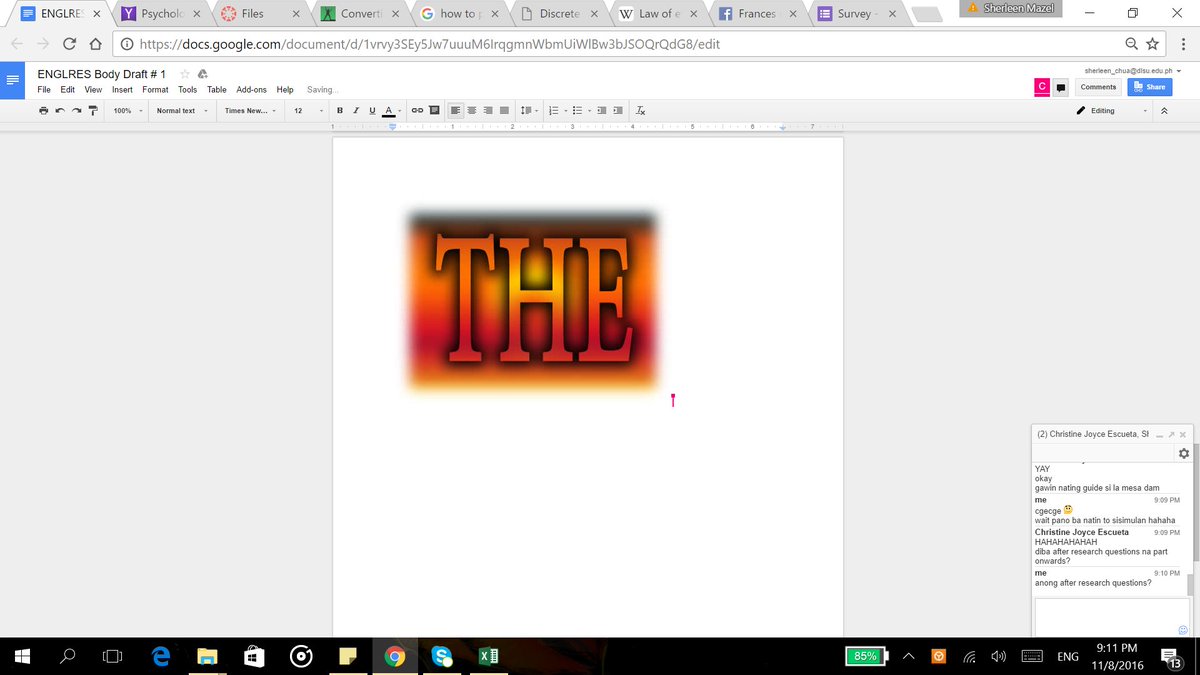Image resolution: width=1200 pixels, height=675 pixels.
Task: Reload the page in Chrome
Action: pyautogui.click(x=69, y=44)
